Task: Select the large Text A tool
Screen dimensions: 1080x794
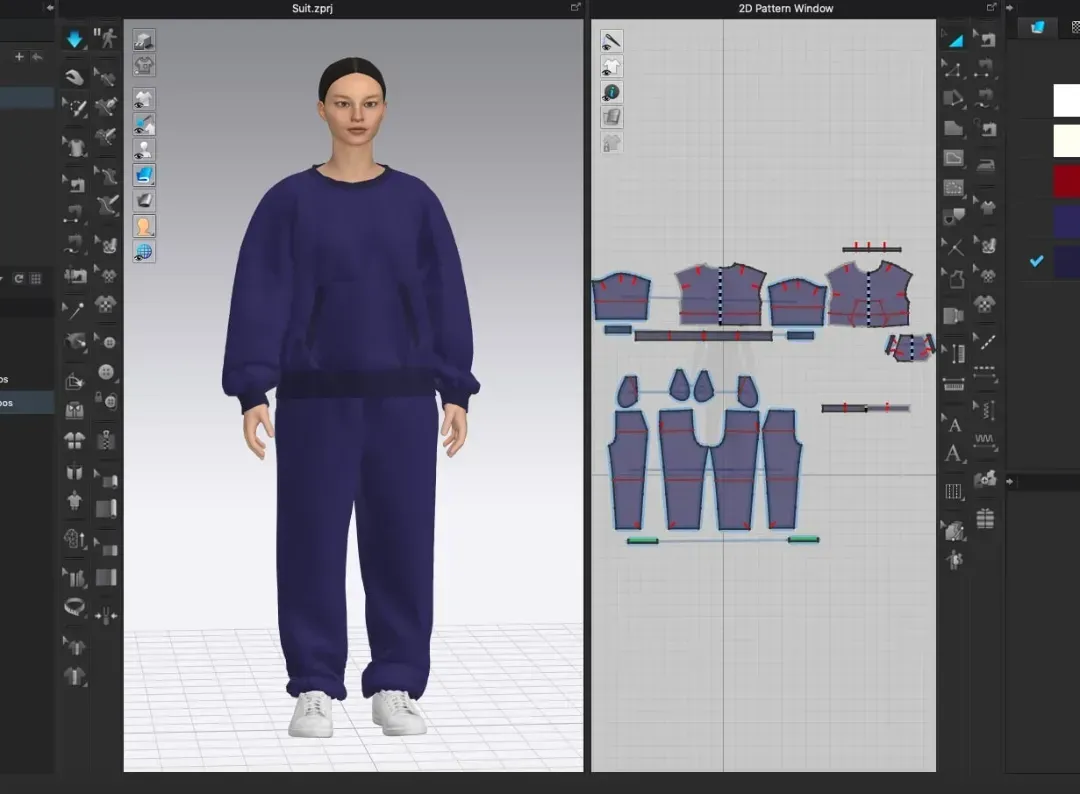Action: coord(953,454)
